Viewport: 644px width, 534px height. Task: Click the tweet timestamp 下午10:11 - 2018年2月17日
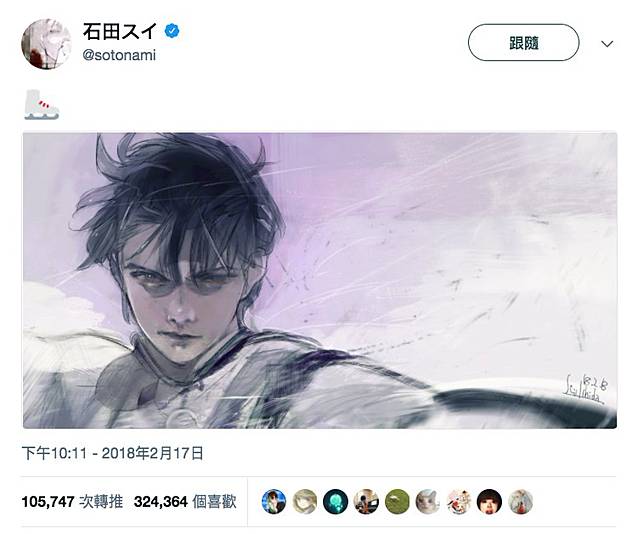pyautogui.click(x=113, y=453)
